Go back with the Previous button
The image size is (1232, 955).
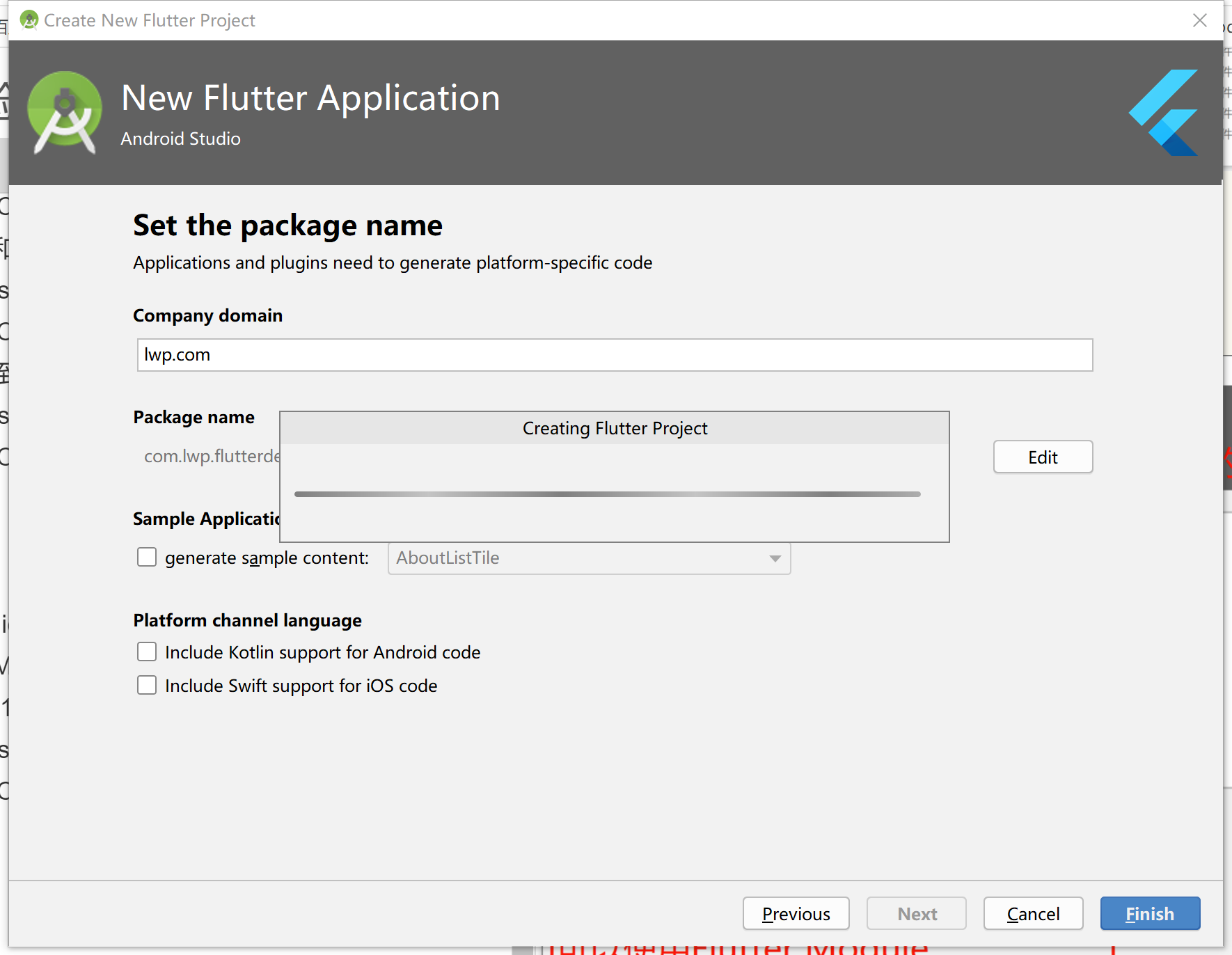796,914
